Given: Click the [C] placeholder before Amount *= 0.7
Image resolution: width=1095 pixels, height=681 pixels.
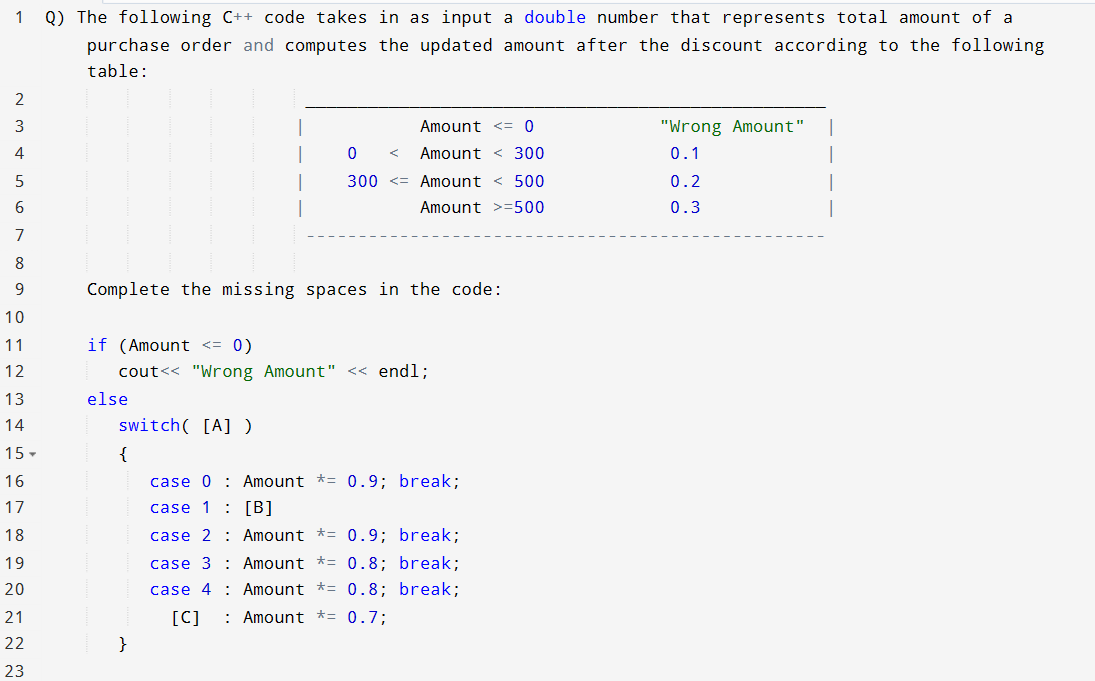Looking at the screenshot, I should coord(185,618).
